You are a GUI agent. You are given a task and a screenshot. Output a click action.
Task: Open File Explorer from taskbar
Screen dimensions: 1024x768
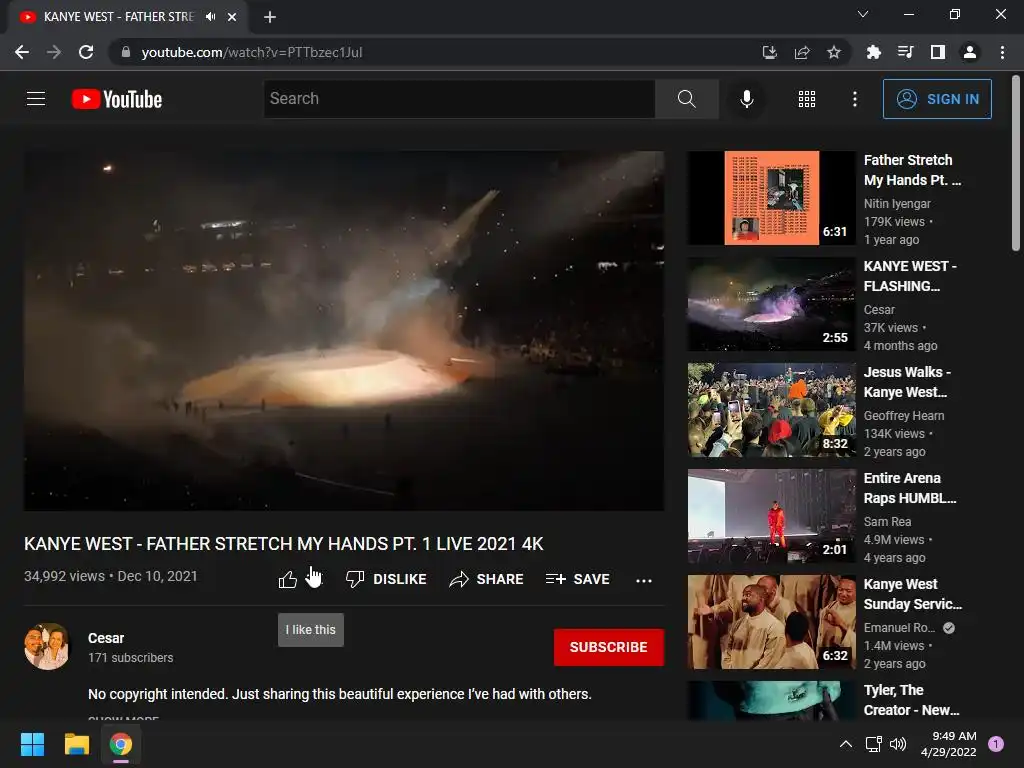click(x=76, y=744)
